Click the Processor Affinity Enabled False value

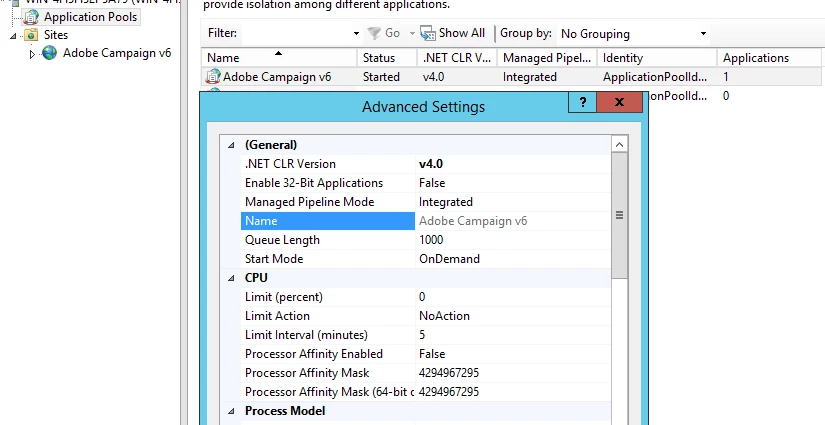pos(432,353)
